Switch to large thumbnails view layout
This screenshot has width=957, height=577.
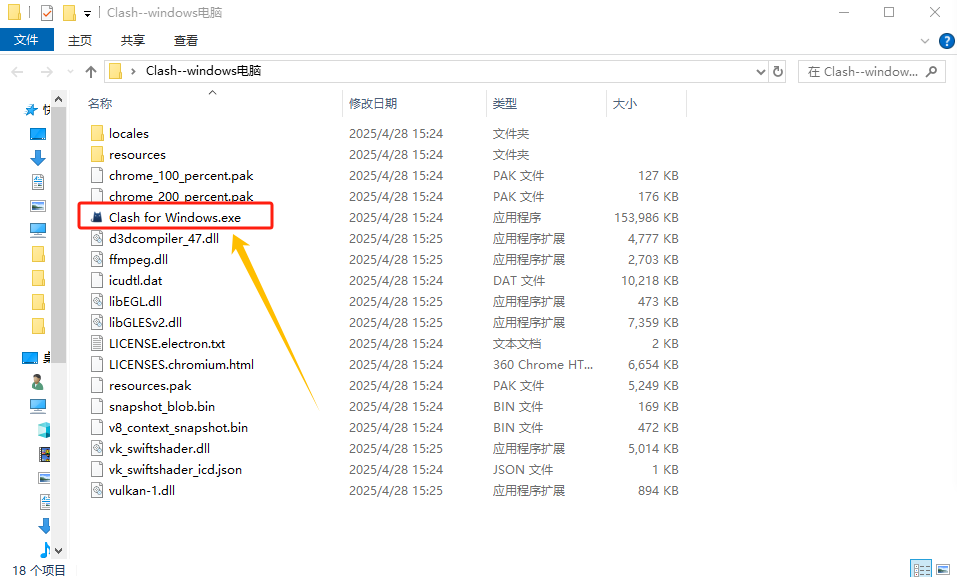click(944, 569)
